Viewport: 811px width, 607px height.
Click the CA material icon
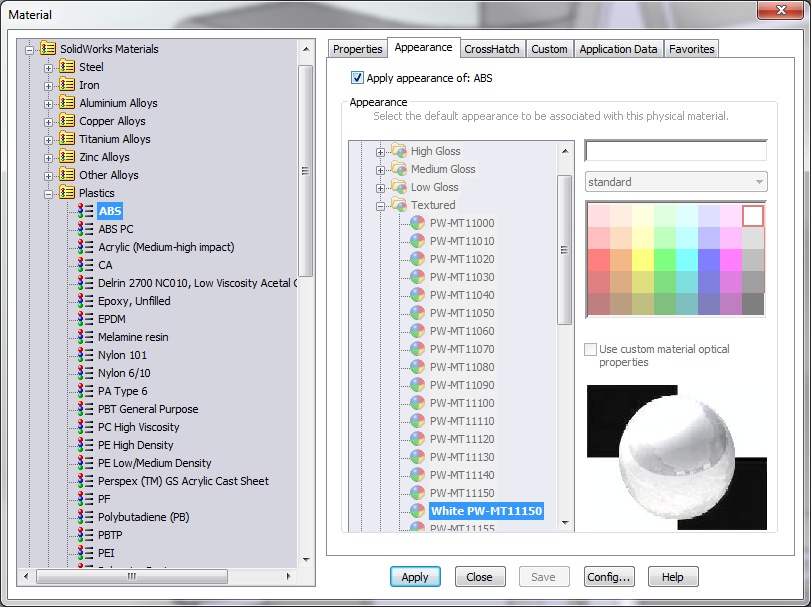coord(86,265)
